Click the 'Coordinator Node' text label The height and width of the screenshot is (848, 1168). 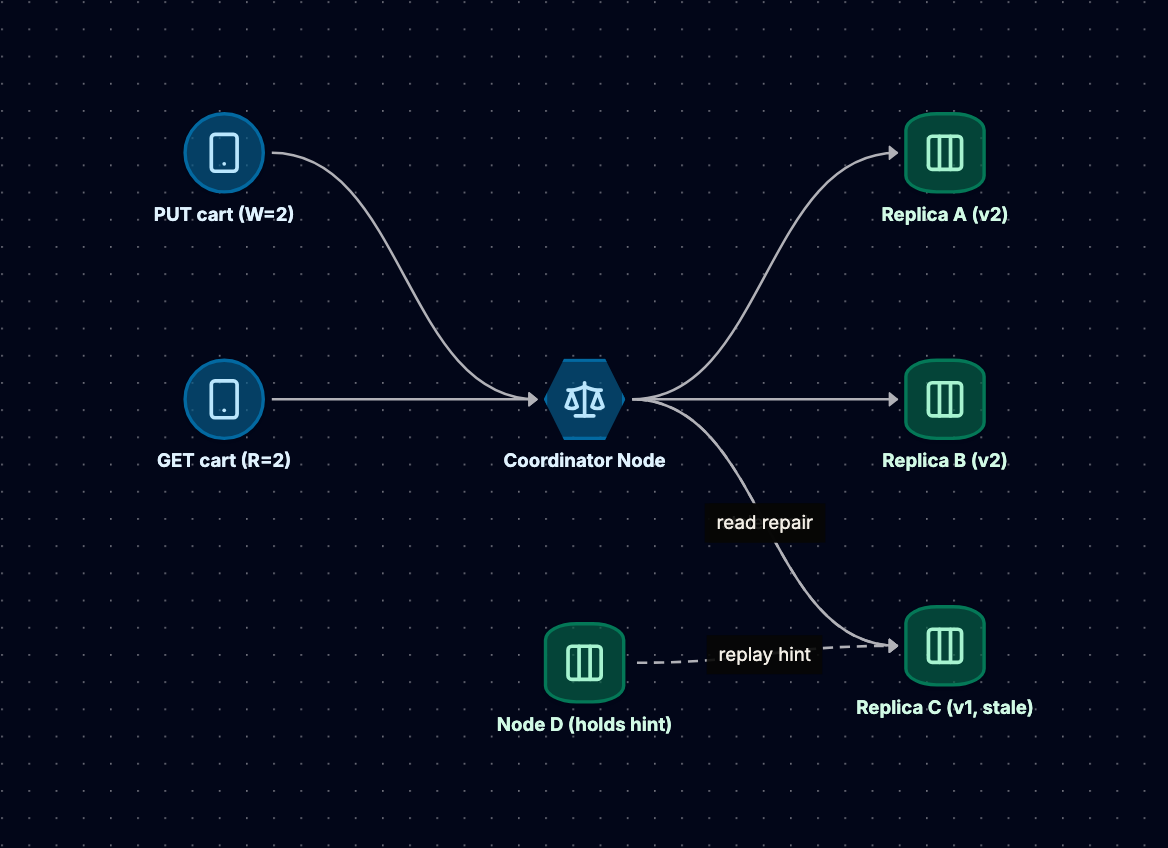point(584,461)
